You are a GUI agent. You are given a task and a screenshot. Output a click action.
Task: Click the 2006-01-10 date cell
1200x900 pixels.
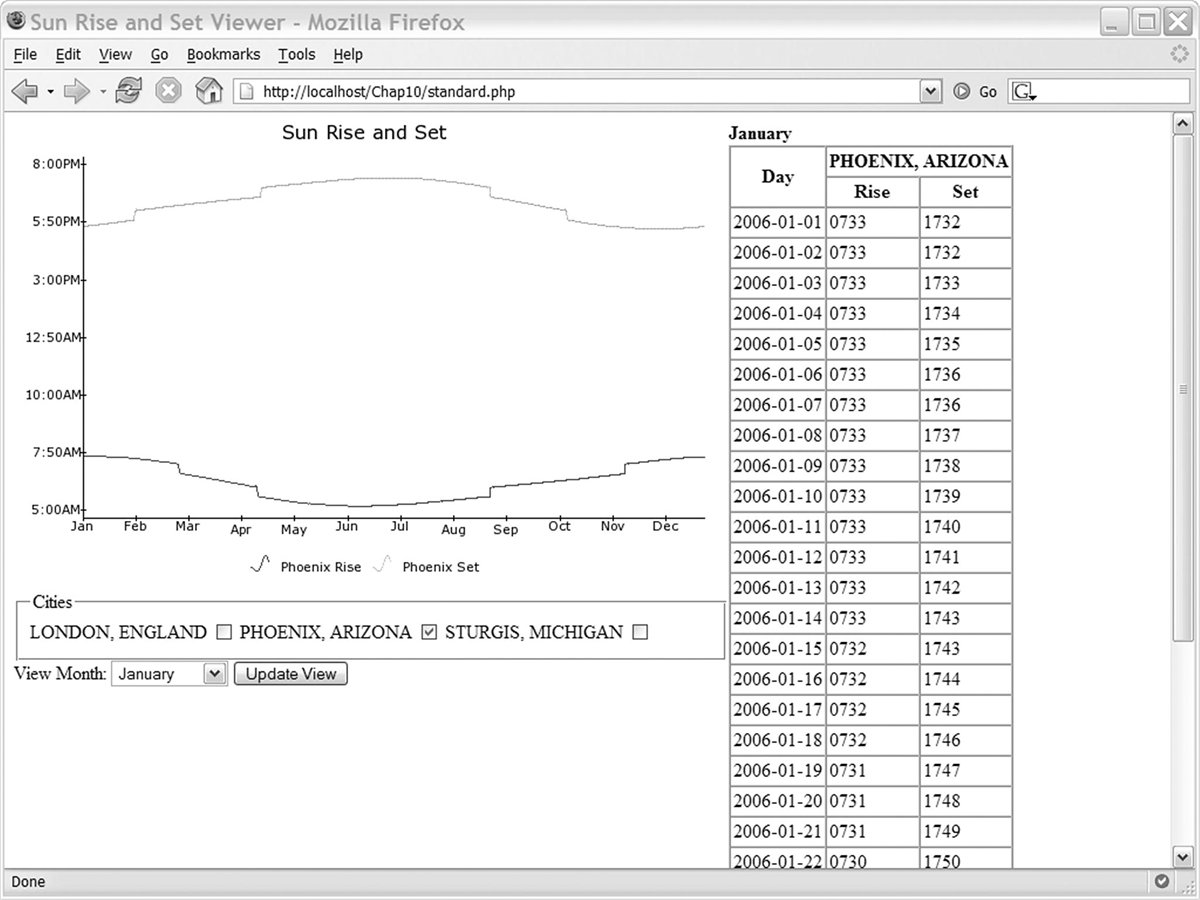tap(778, 496)
